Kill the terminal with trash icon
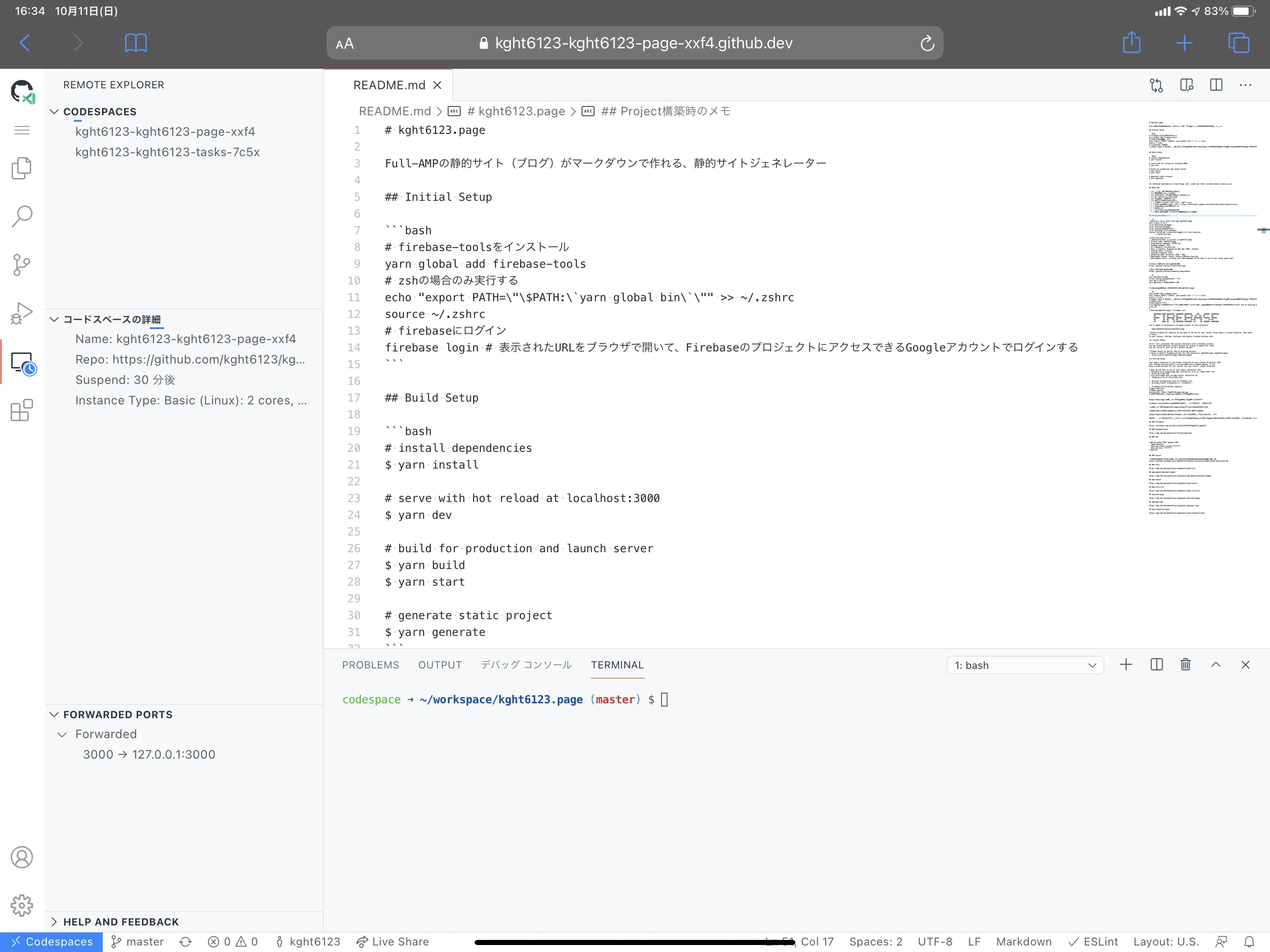 (1185, 665)
